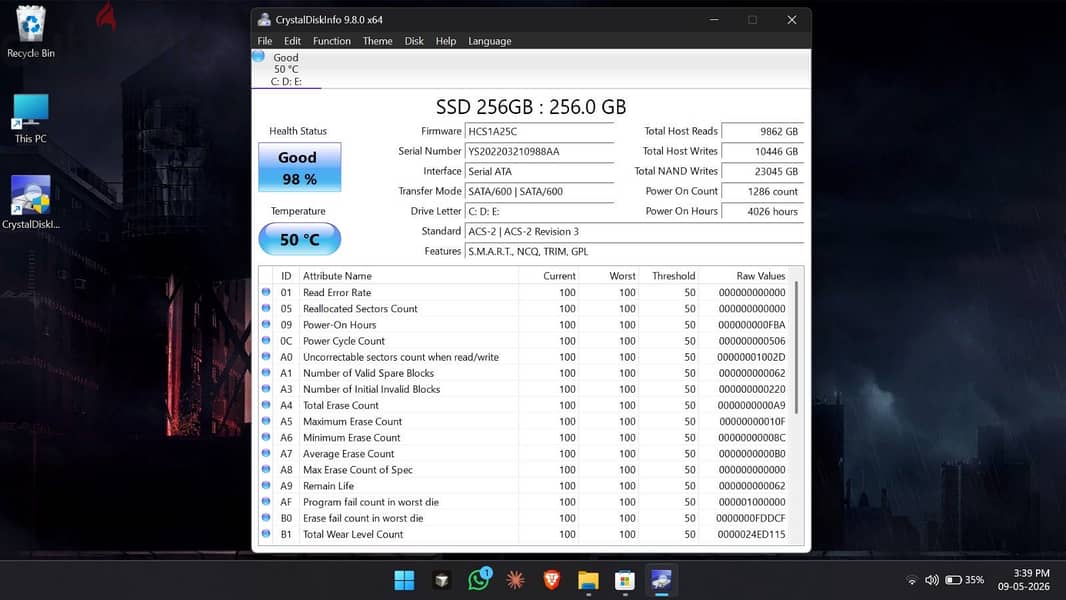Open the Function menu
1066x600 pixels.
tap(332, 41)
